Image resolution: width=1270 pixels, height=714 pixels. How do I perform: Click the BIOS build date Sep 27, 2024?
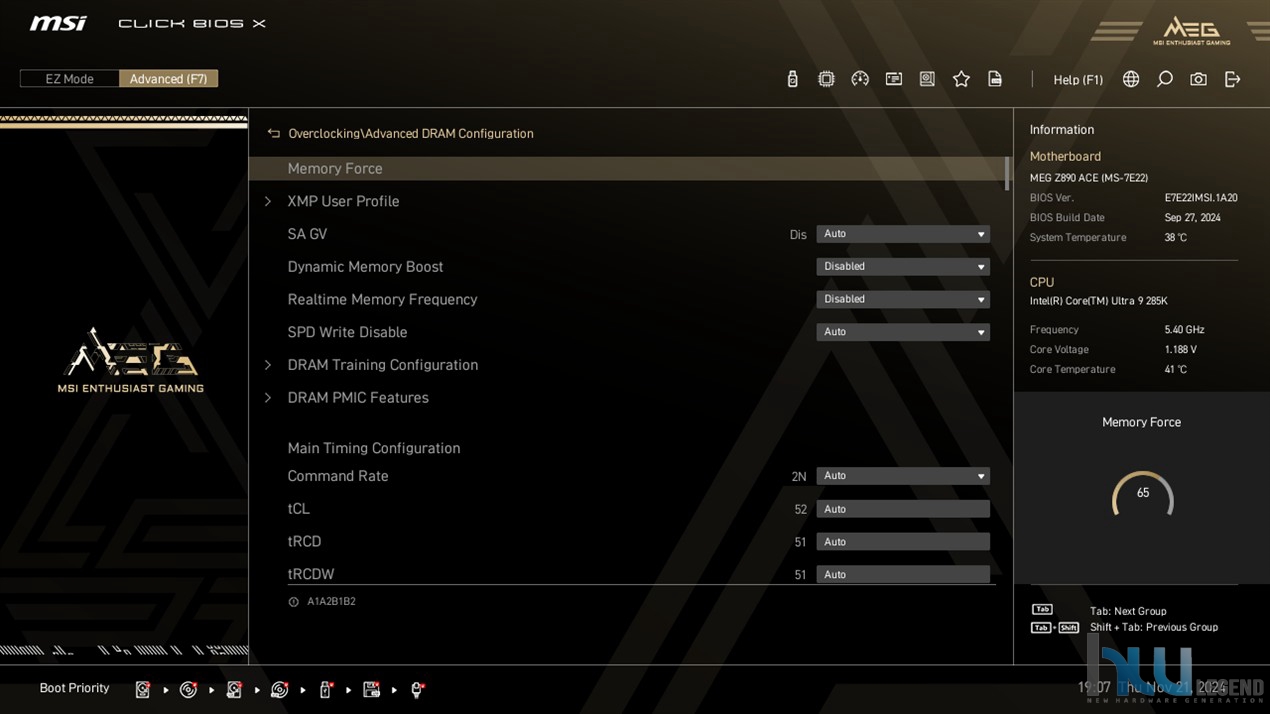tap(1192, 218)
